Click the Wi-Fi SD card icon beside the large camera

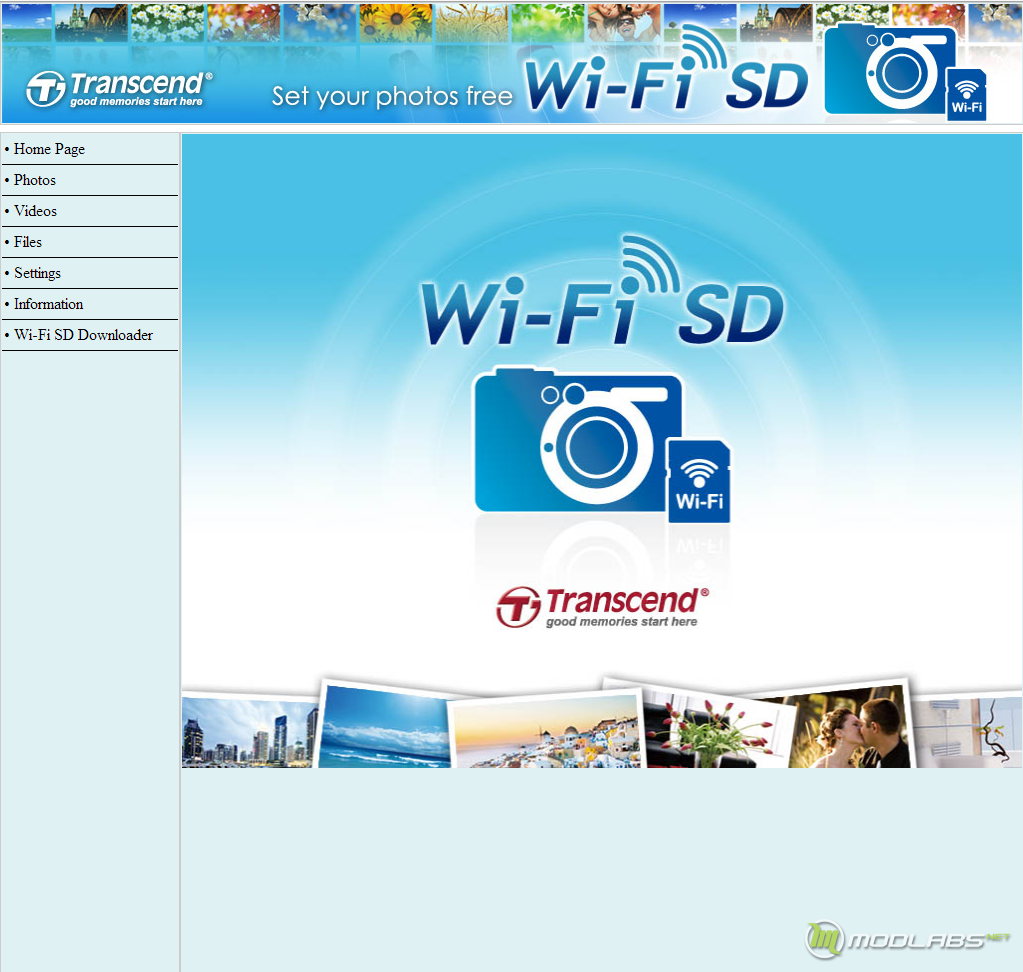[x=699, y=481]
